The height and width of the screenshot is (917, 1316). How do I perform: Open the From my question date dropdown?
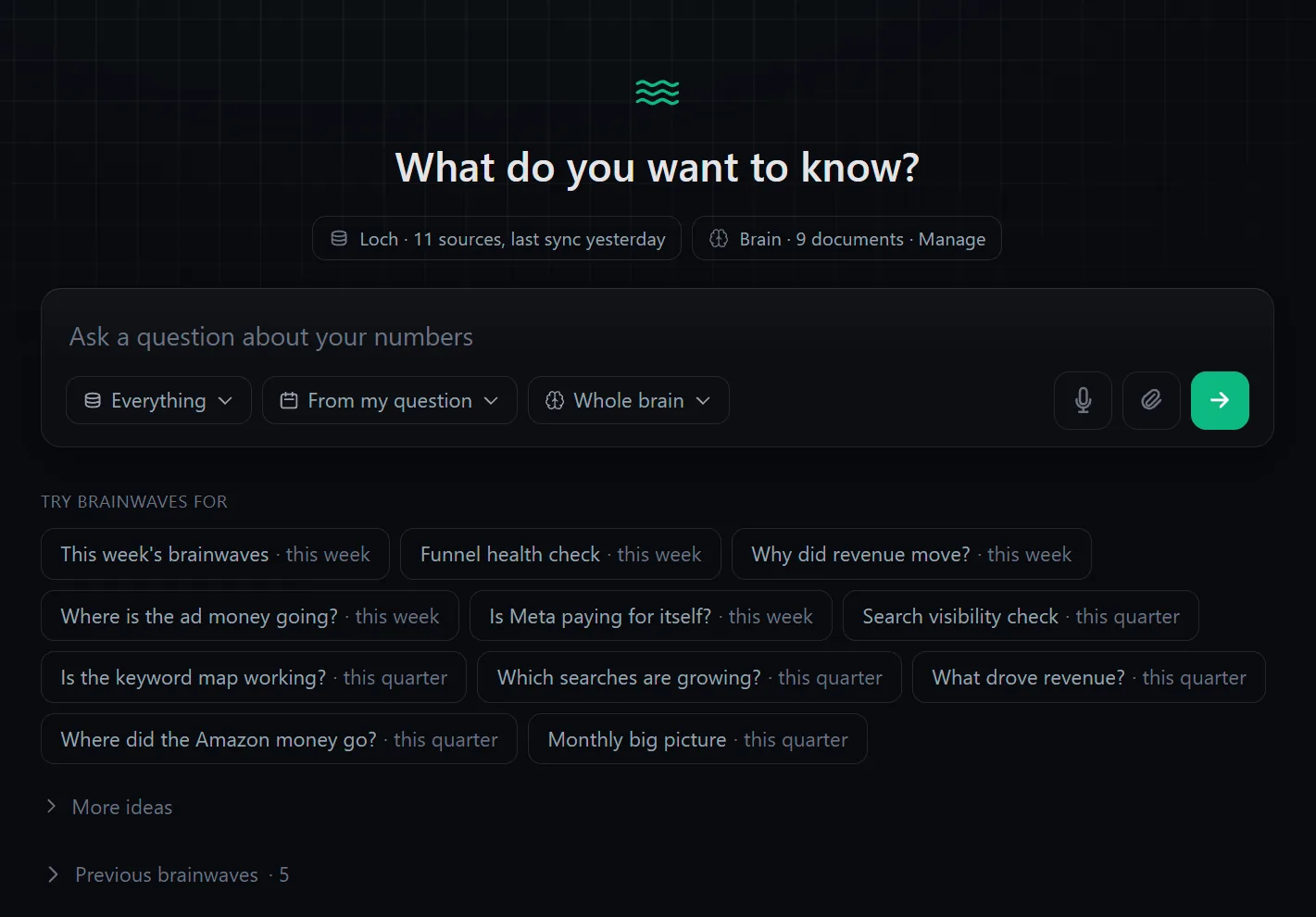point(390,400)
